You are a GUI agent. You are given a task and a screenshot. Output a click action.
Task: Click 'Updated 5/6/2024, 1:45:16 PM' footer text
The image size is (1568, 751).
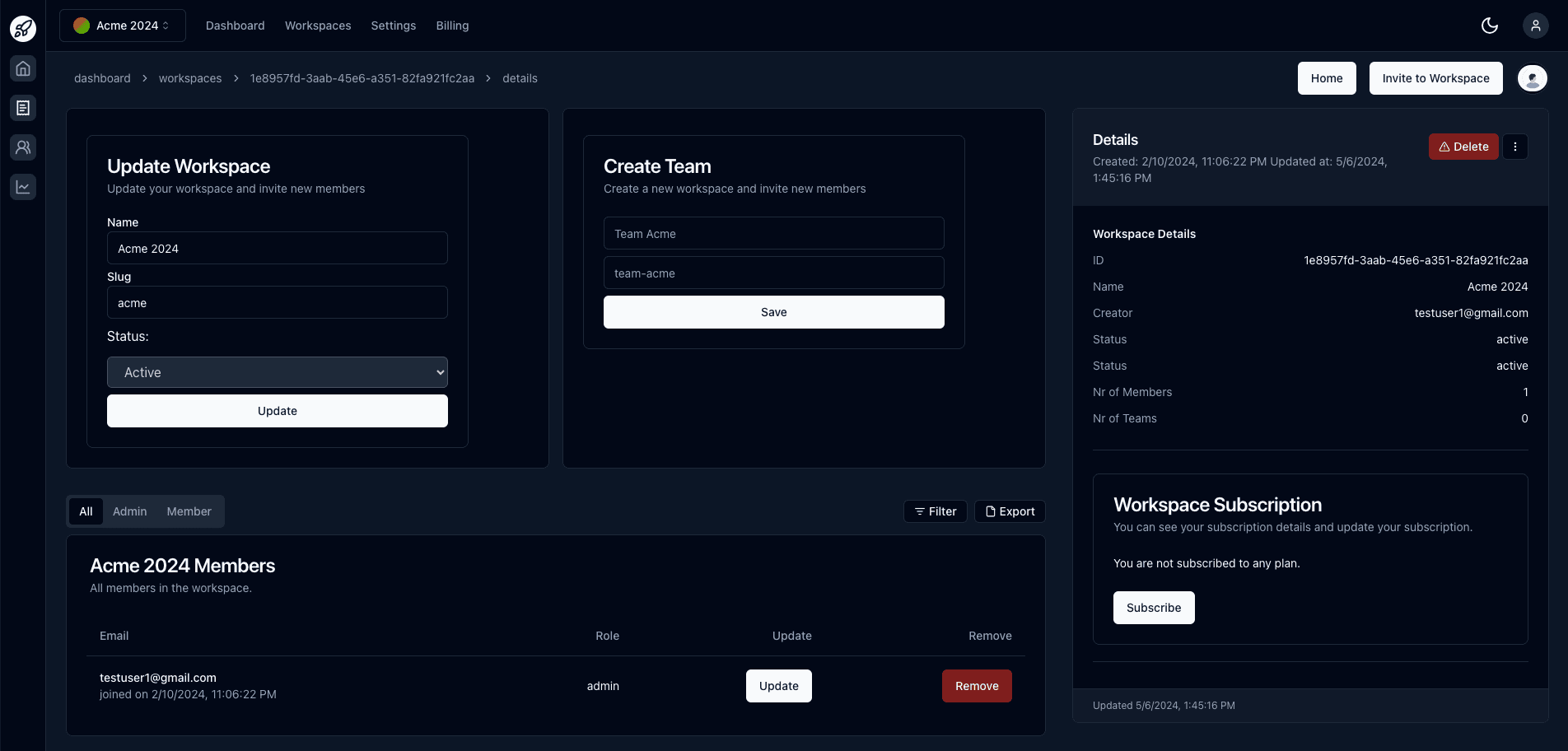tap(1164, 706)
